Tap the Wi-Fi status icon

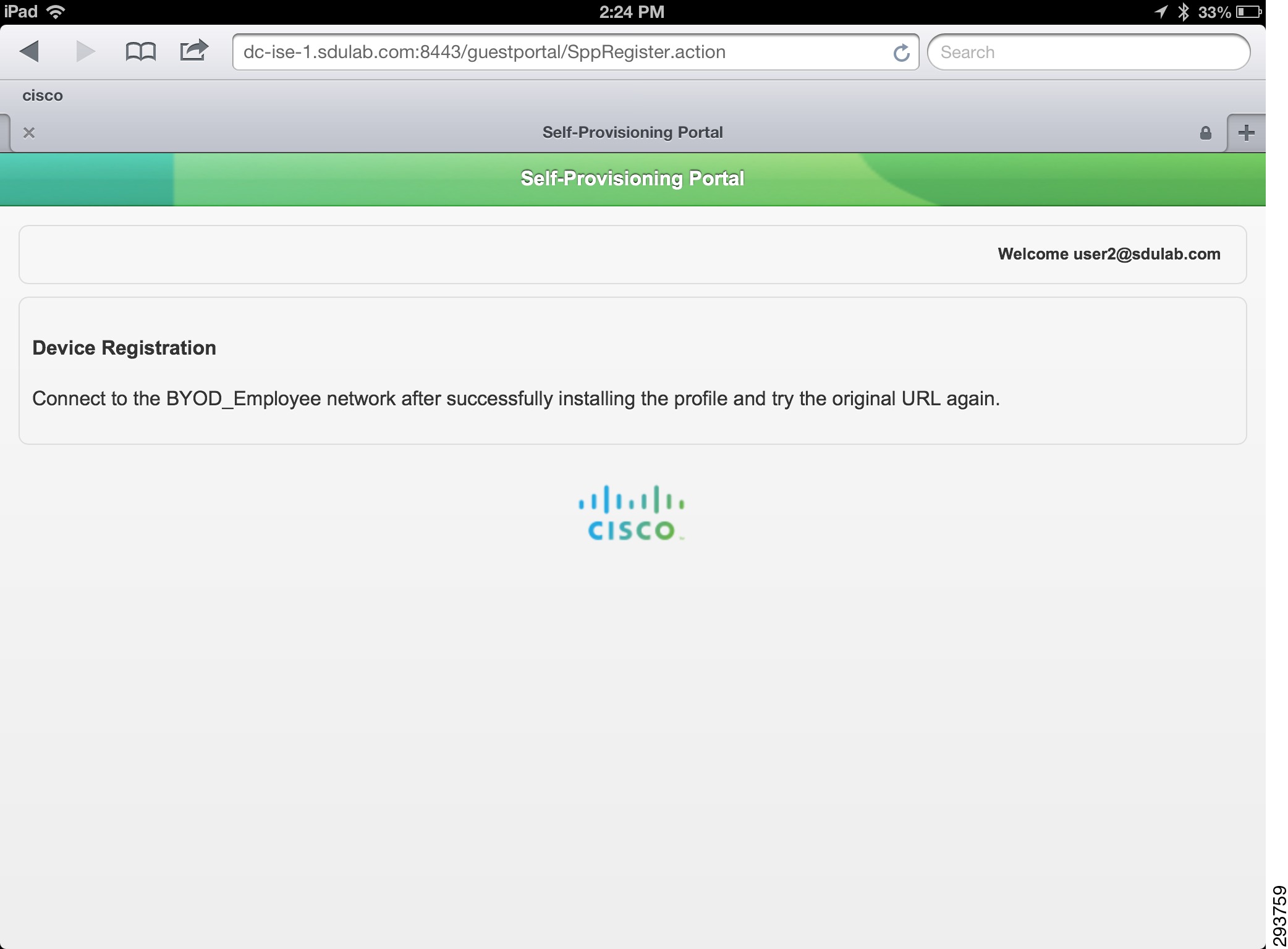[x=56, y=12]
